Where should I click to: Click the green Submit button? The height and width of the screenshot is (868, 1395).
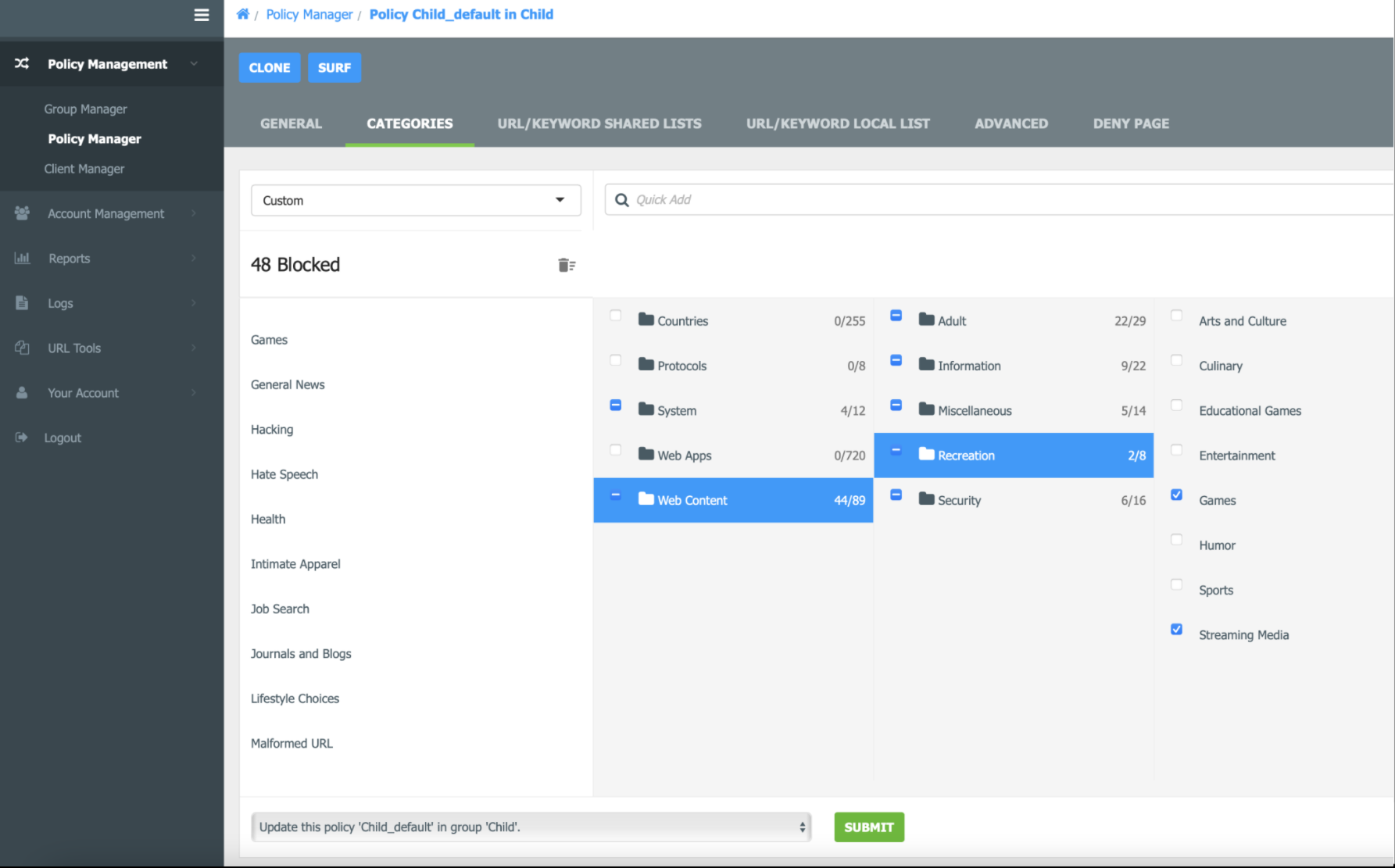click(x=869, y=827)
